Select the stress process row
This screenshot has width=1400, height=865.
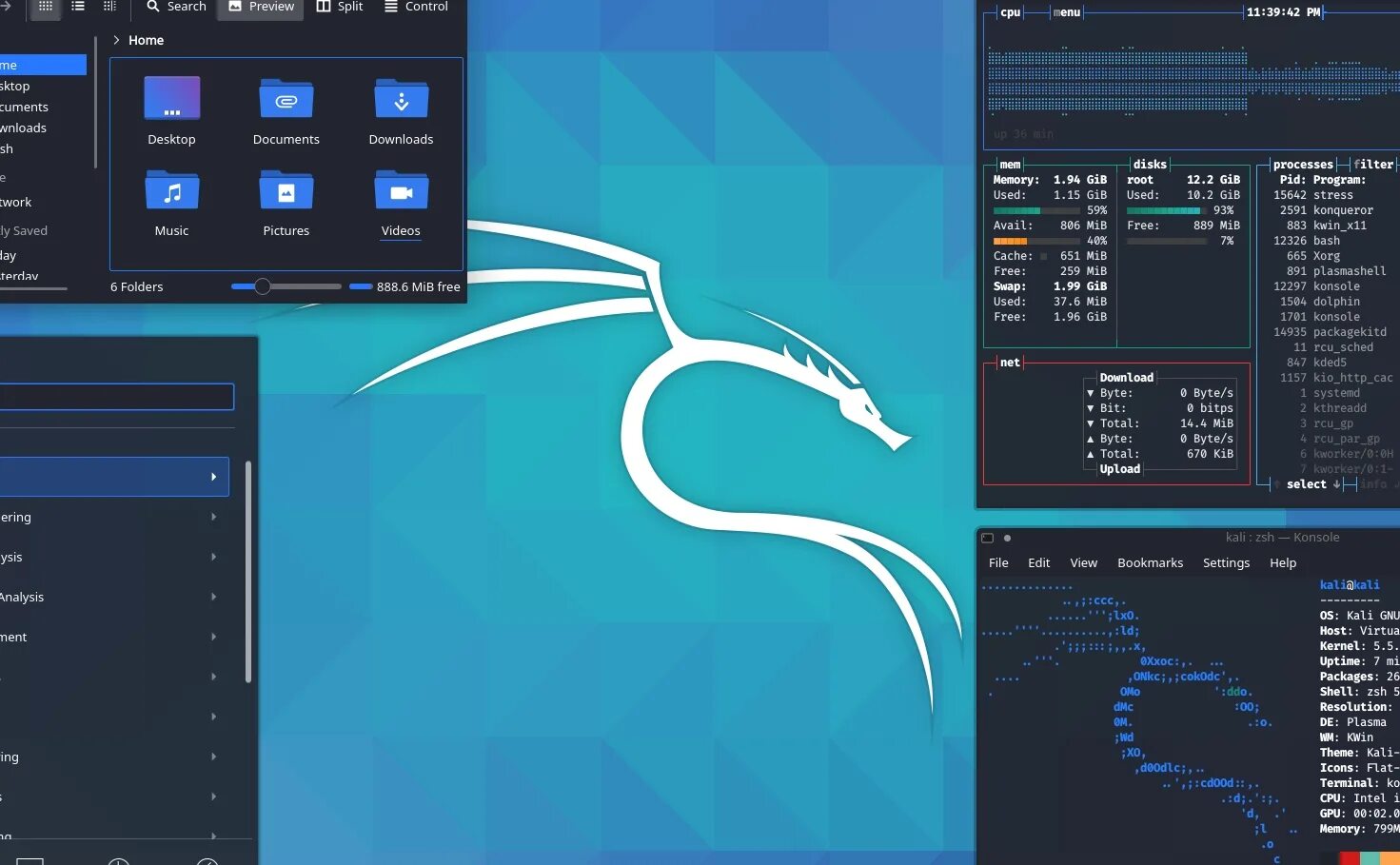tap(1332, 195)
